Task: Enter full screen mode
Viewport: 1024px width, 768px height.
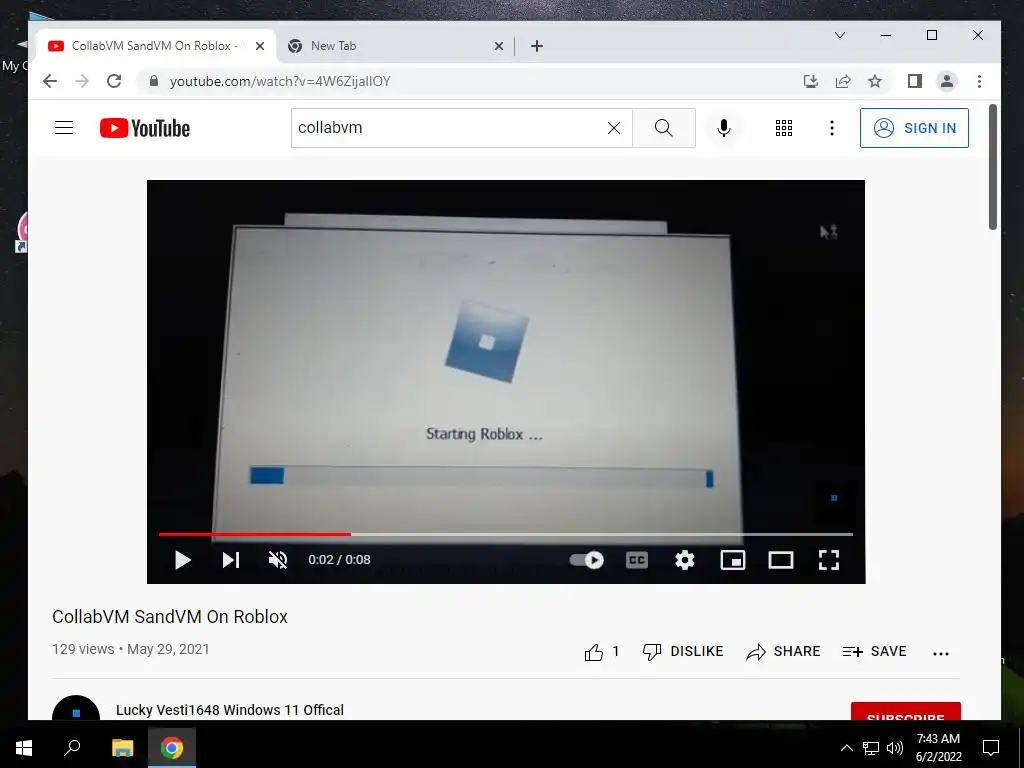Action: coord(829,560)
